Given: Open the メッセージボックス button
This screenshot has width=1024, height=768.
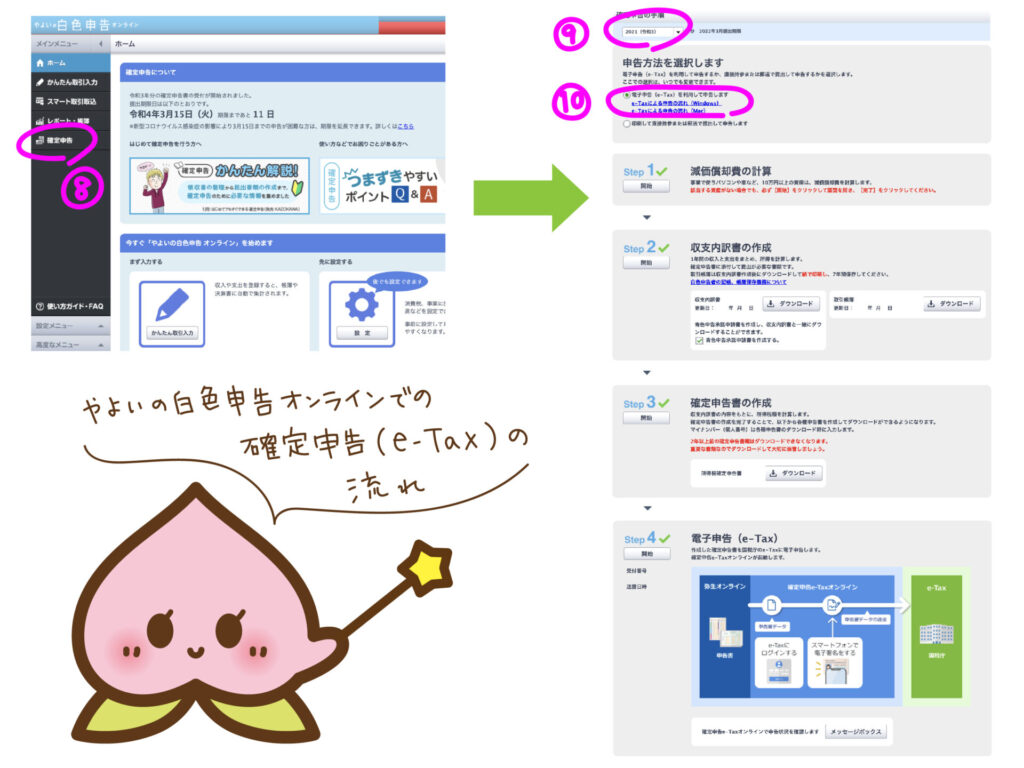Looking at the screenshot, I should pyautogui.click(x=856, y=732).
